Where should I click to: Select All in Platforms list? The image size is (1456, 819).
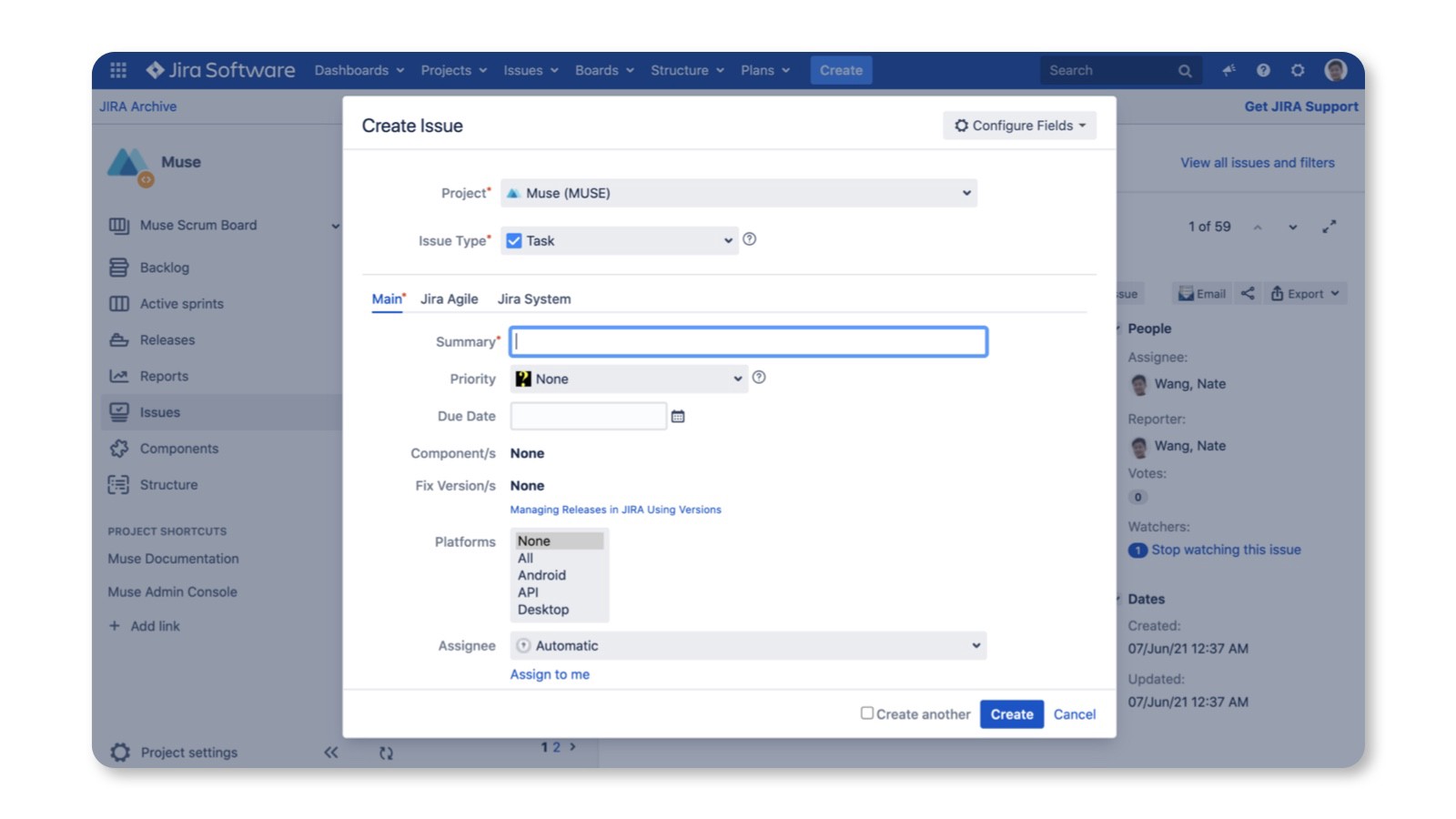[526, 558]
